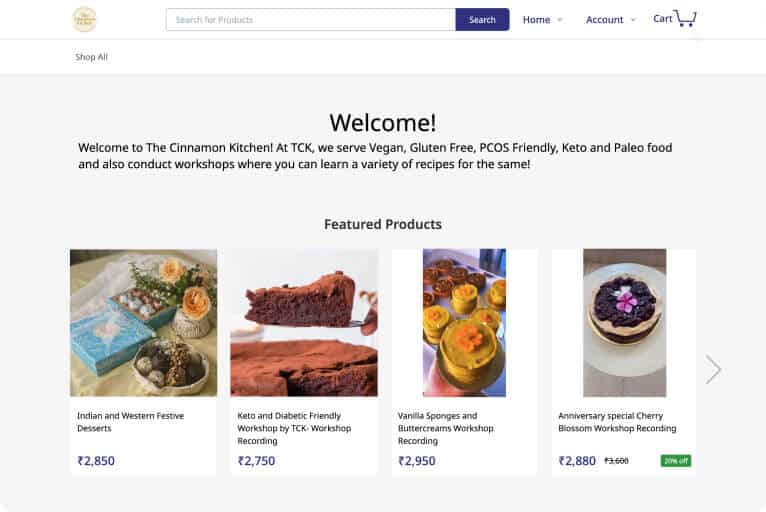Click the 20% off green badge

pyautogui.click(x=675, y=461)
